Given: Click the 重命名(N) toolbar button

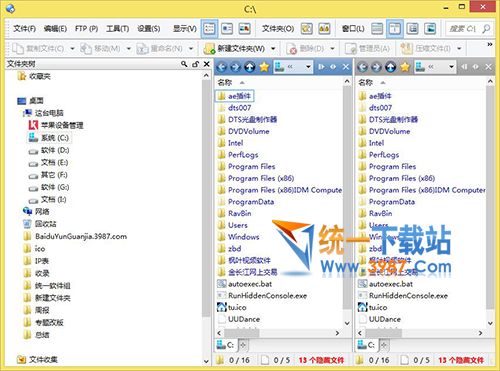Looking at the screenshot, I should click(160, 49).
